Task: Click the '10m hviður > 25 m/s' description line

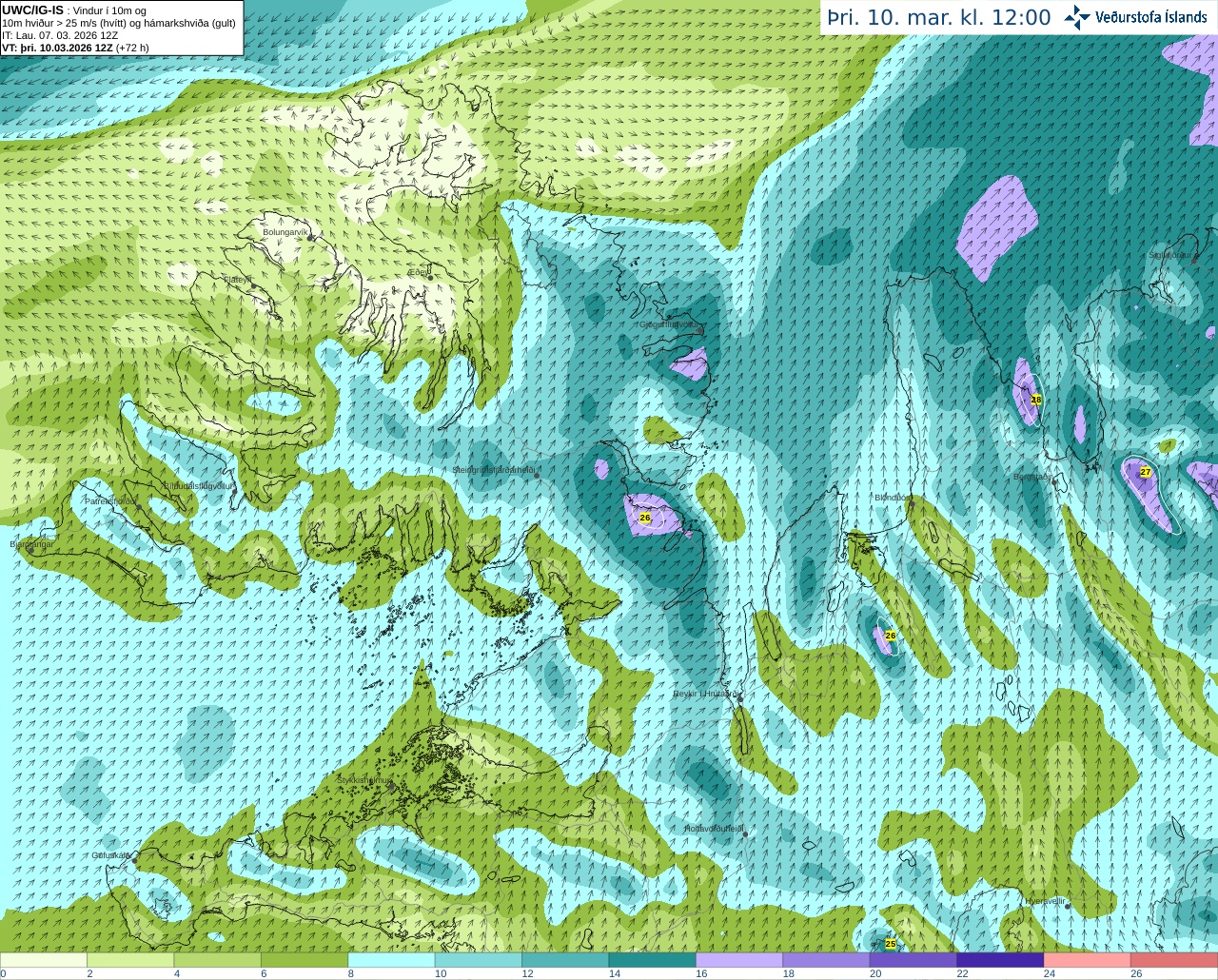Action: (x=119, y=23)
